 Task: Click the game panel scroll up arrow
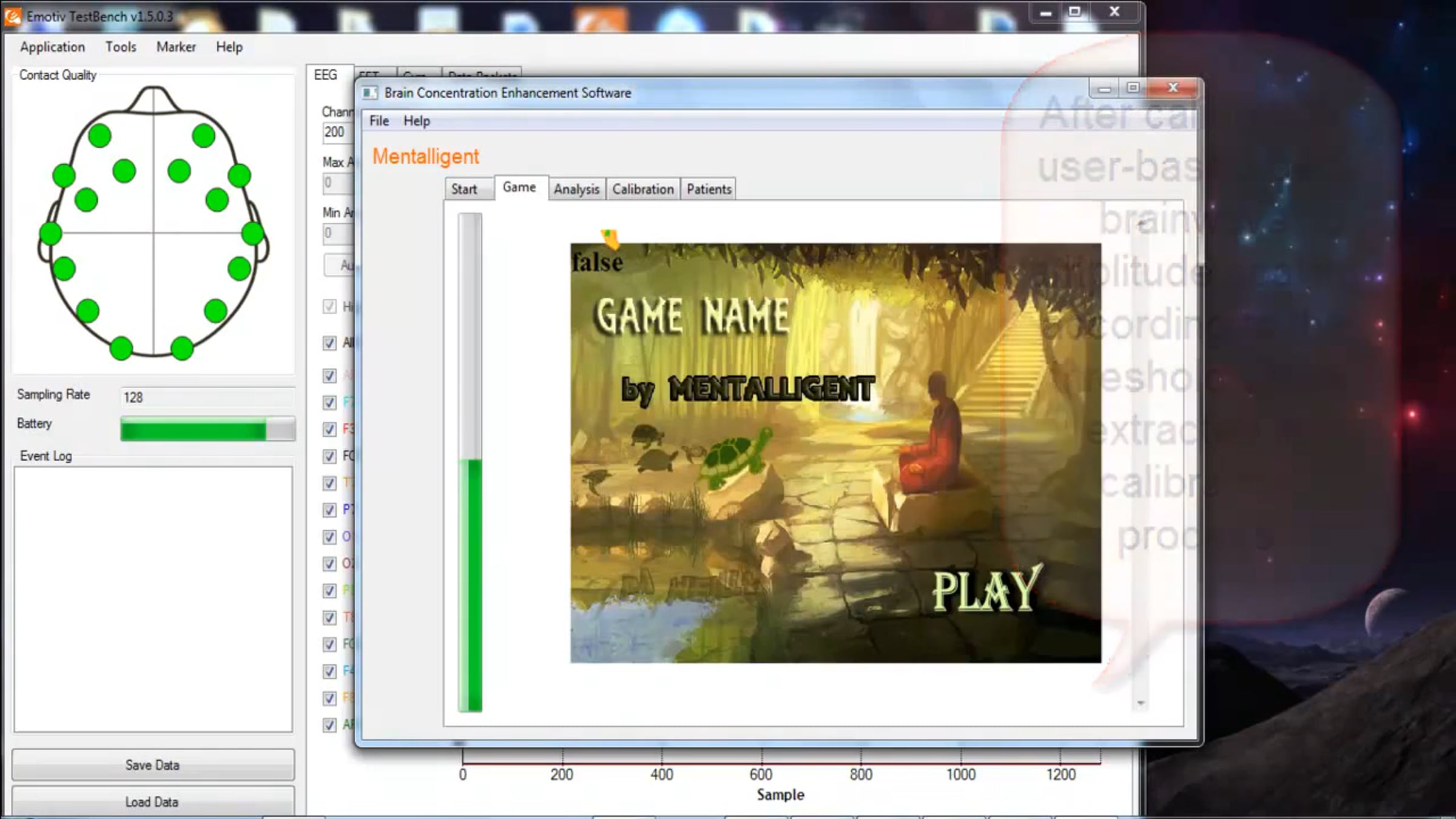(1141, 224)
